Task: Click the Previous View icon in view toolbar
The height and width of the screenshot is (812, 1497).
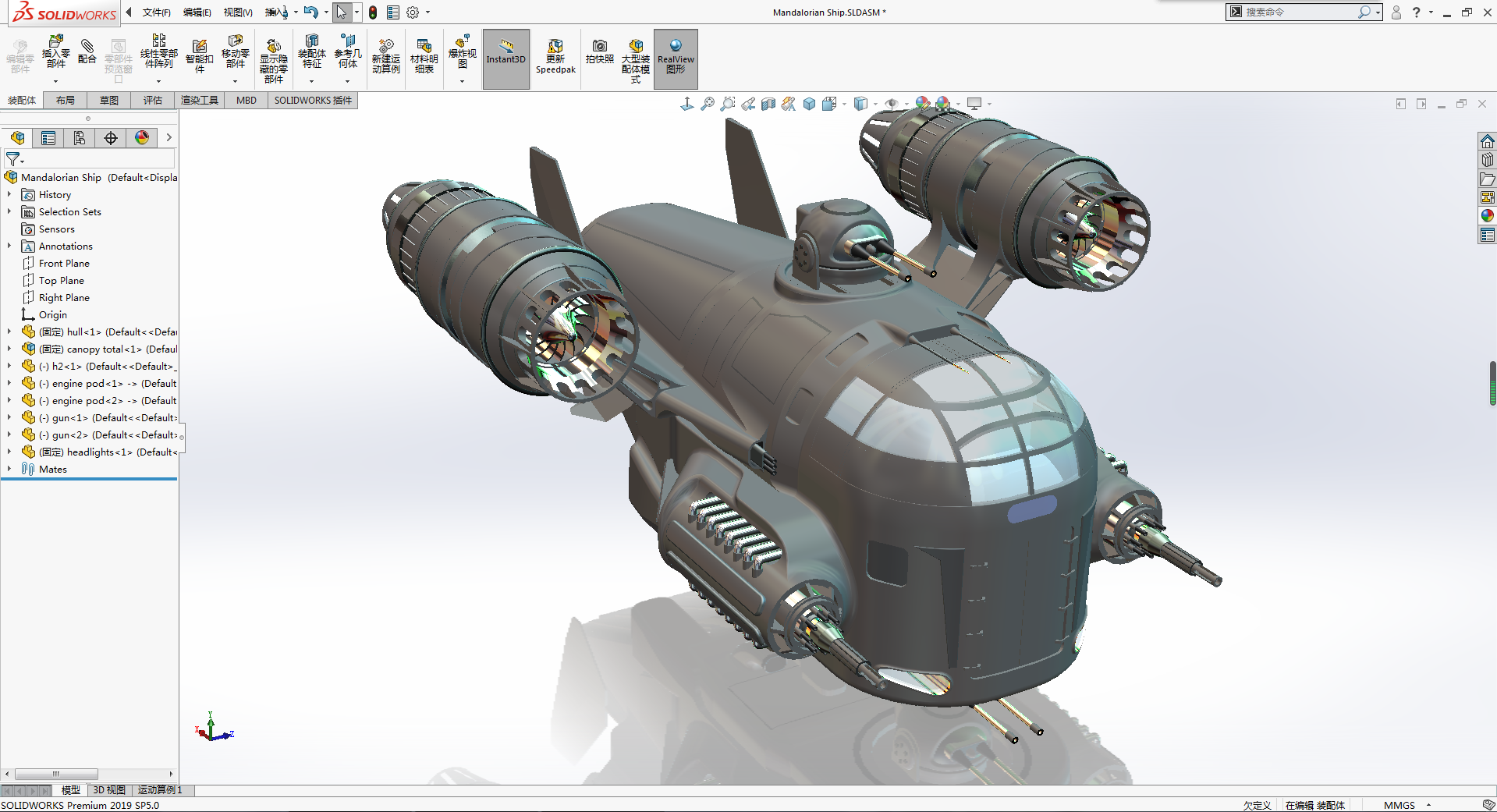Action: pyautogui.click(x=748, y=104)
